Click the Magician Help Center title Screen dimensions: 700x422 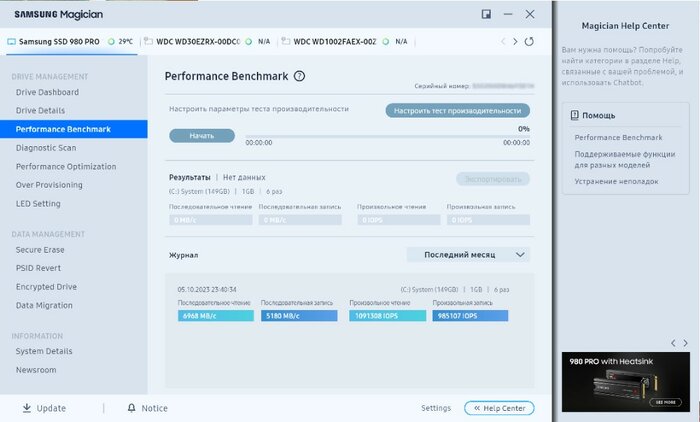click(x=625, y=26)
